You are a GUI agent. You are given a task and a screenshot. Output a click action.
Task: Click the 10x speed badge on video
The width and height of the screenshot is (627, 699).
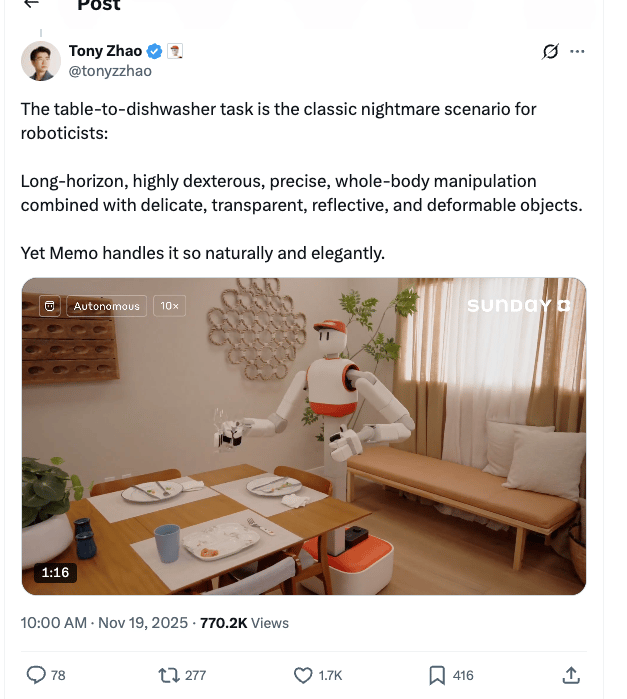(169, 306)
